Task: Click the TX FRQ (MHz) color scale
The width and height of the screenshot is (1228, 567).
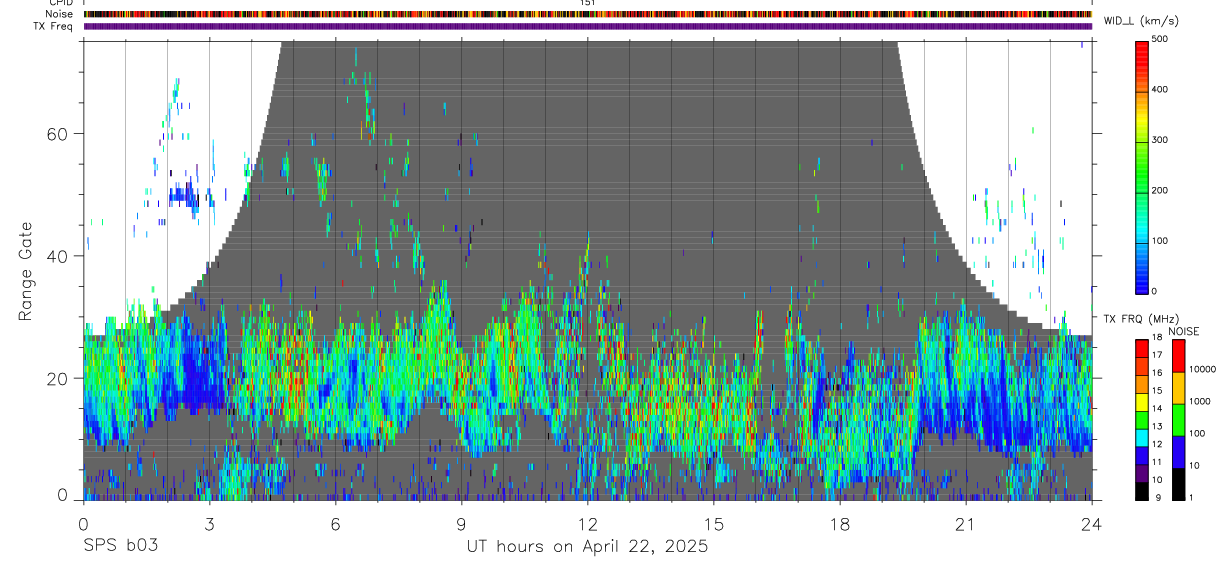Action: pyautogui.click(x=1142, y=419)
